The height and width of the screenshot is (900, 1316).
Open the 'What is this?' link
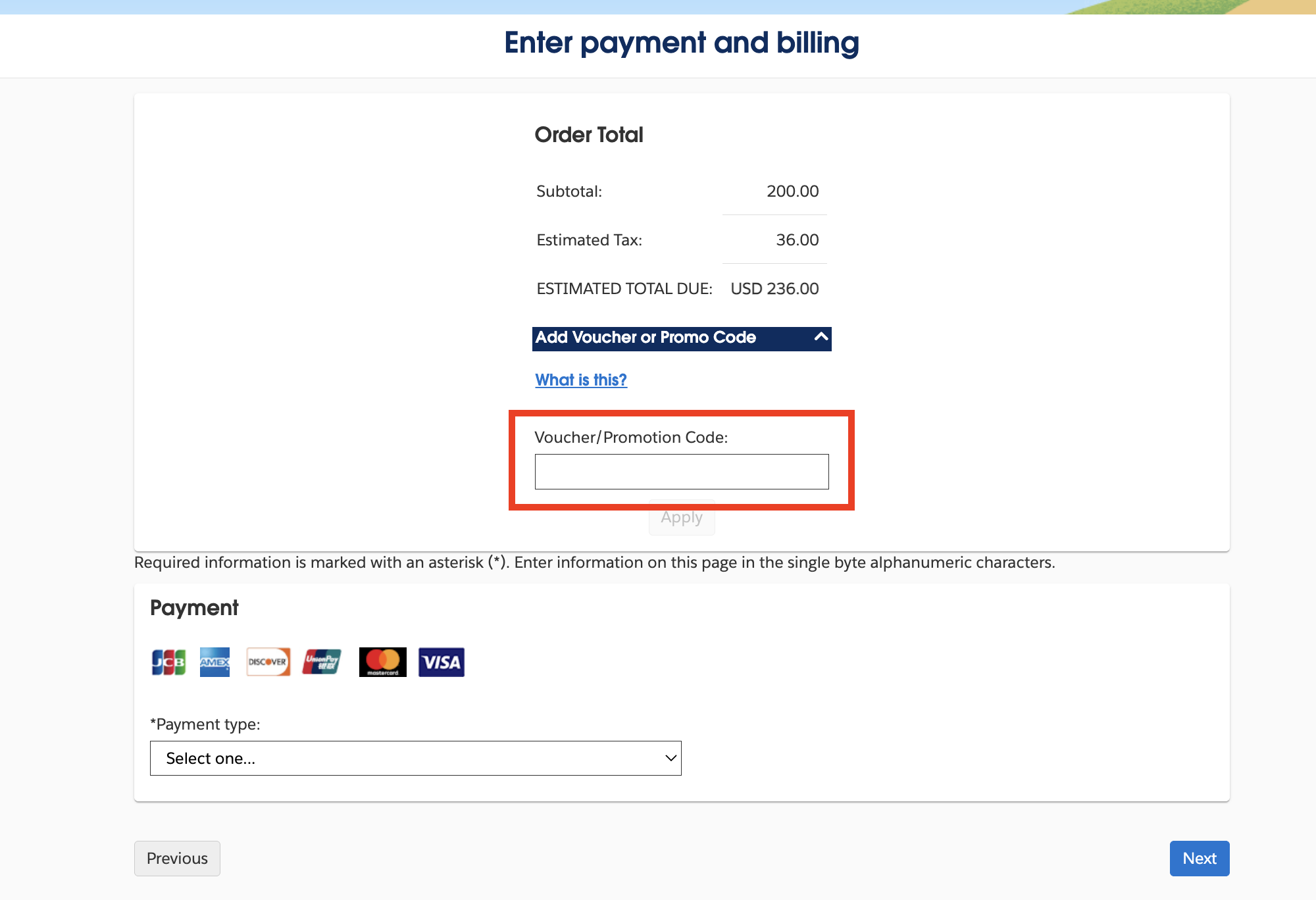(581, 380)
